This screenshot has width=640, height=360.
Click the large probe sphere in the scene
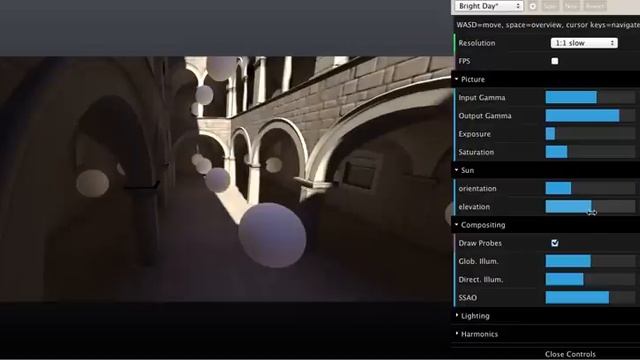pos(272,235)
